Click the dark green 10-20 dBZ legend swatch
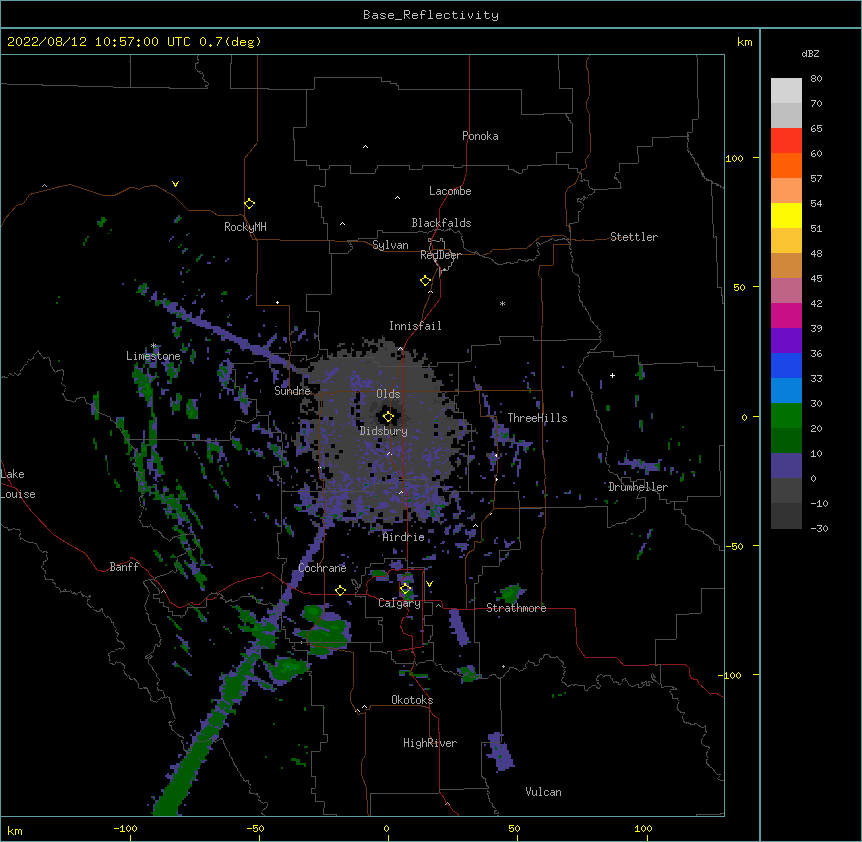 point(786,441)
